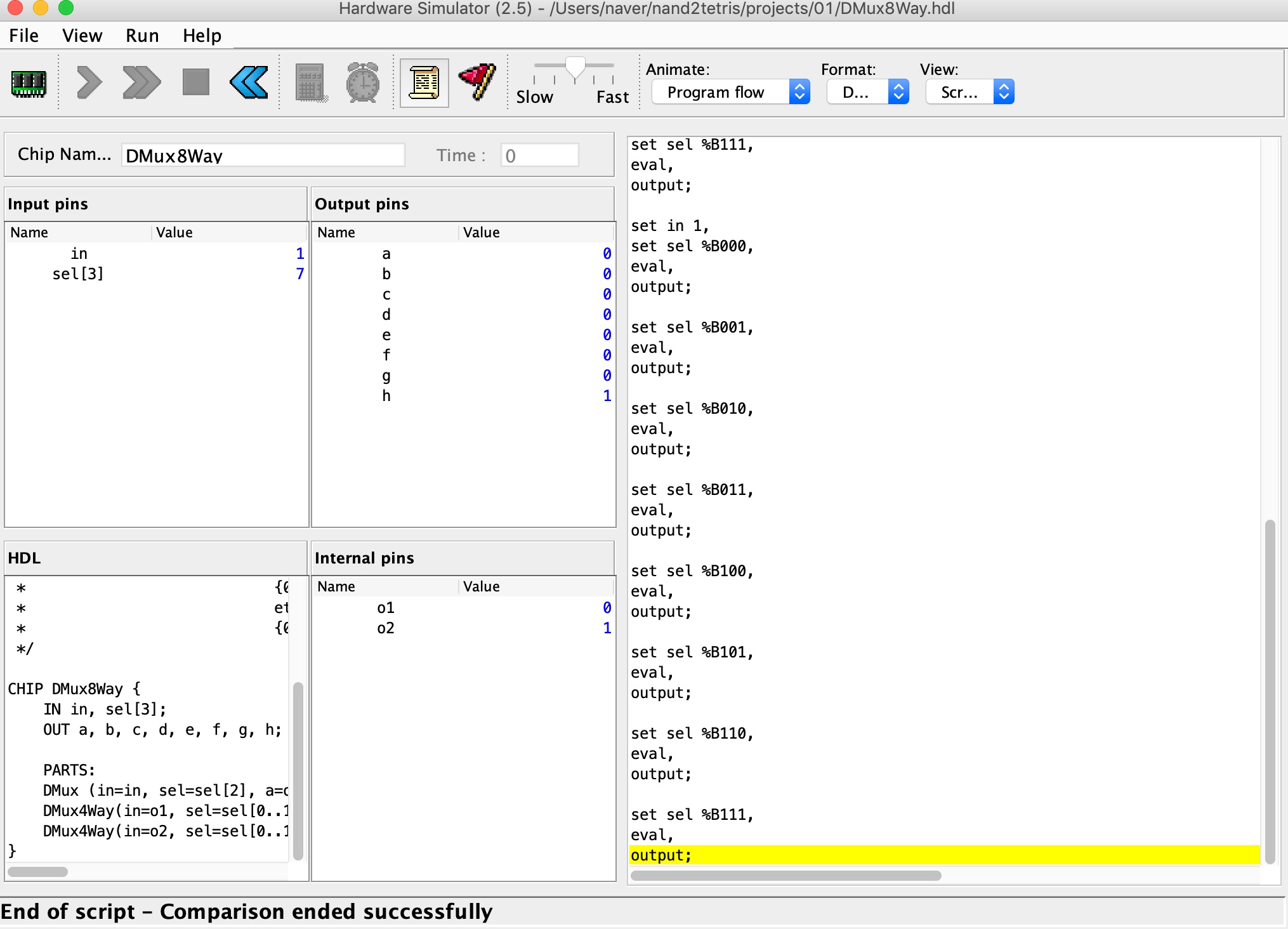The image size is (1288, 929).
Task: Open the Animate dropdown showing Program flow
Action: (x=731, y=93)
